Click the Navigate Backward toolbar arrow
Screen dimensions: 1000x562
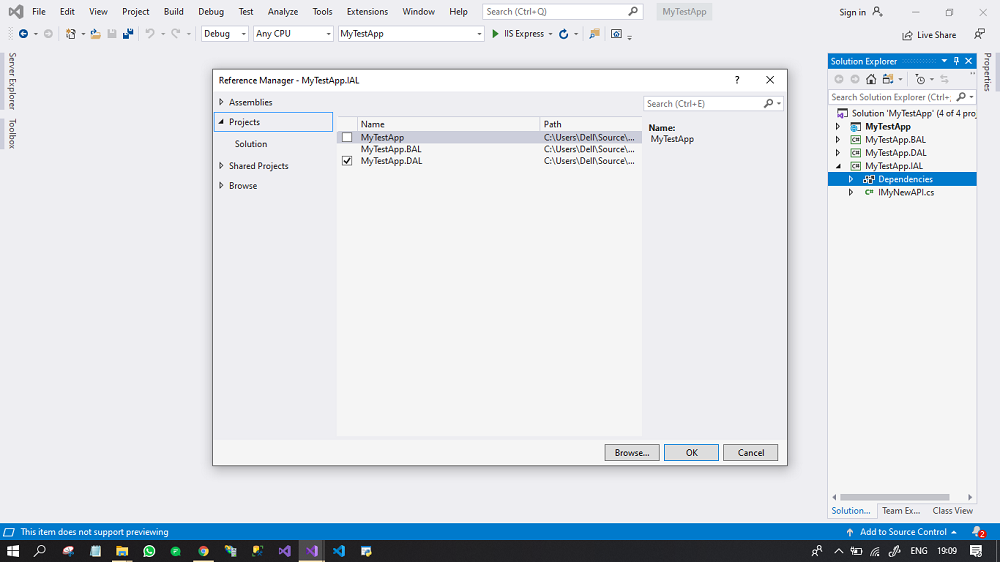click(x=24, y=34)
